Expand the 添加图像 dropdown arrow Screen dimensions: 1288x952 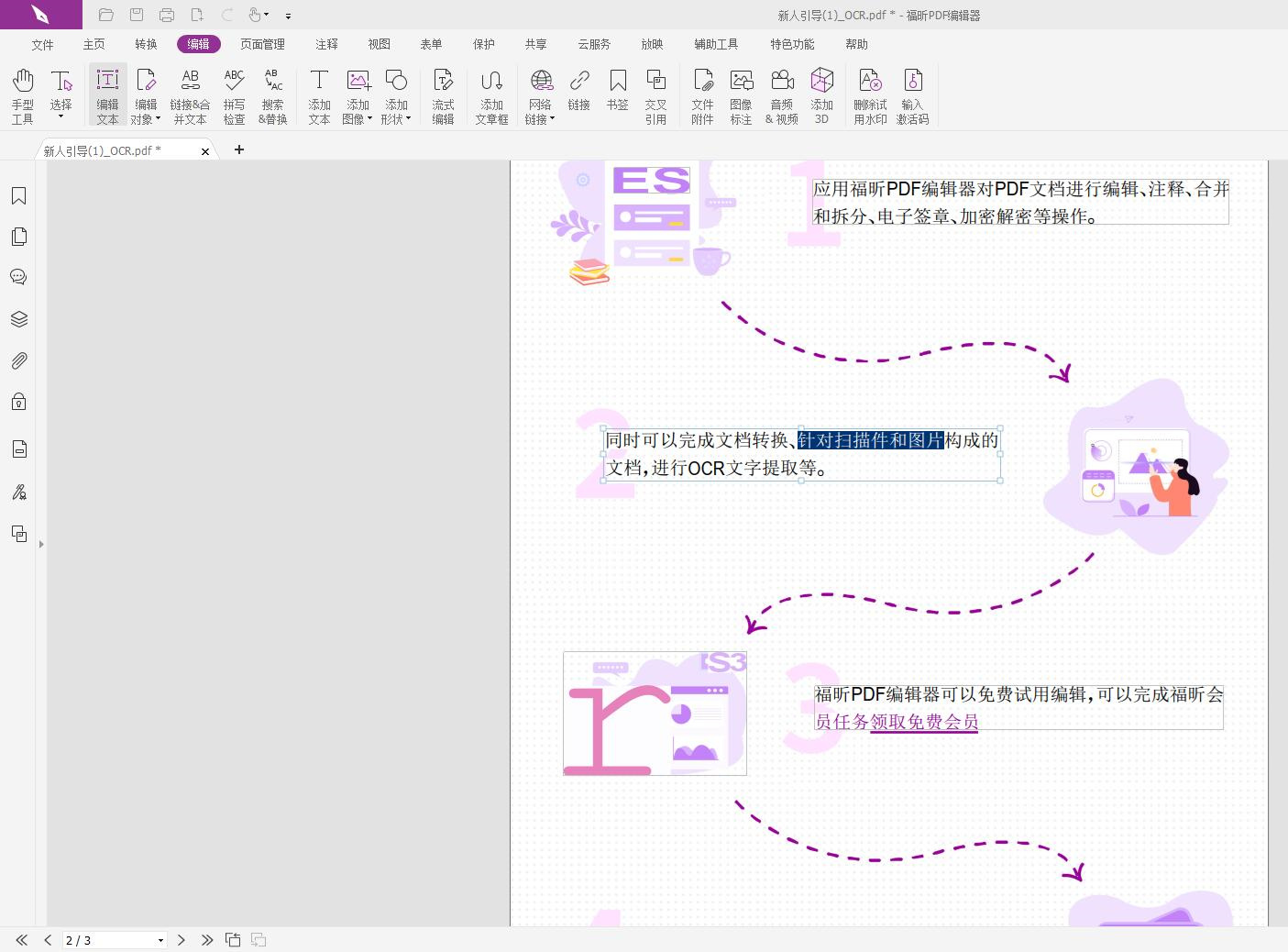[369, 117]
